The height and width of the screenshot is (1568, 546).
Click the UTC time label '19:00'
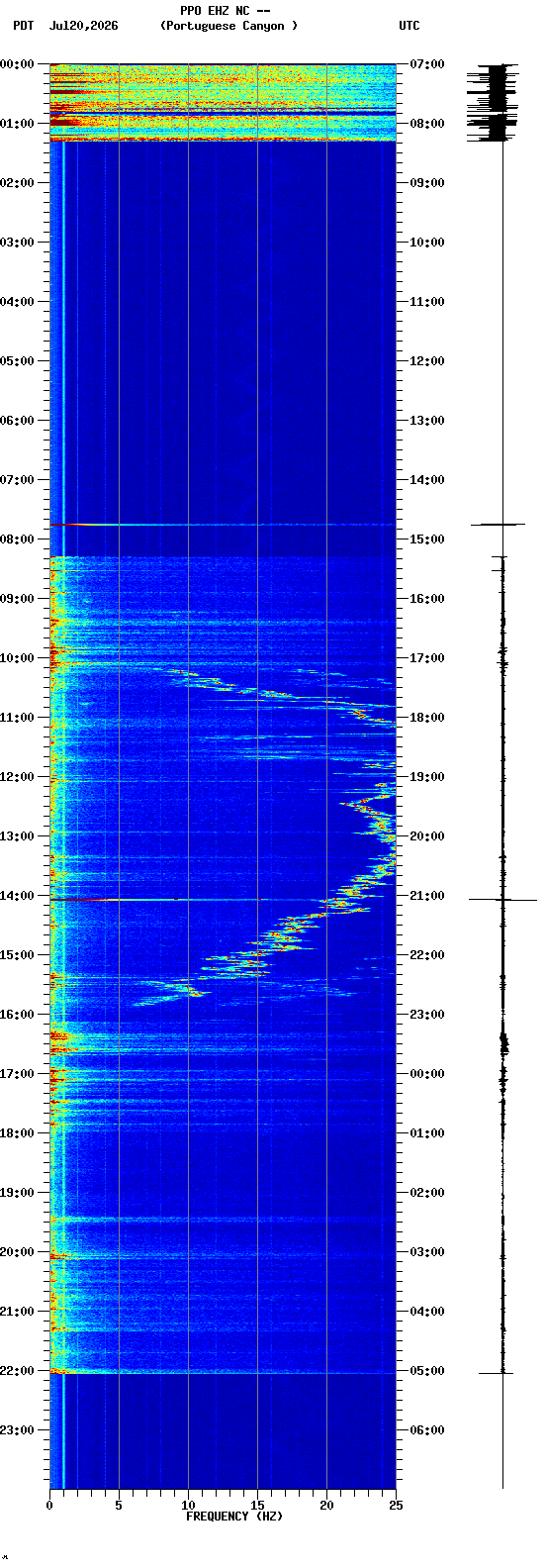427,776
